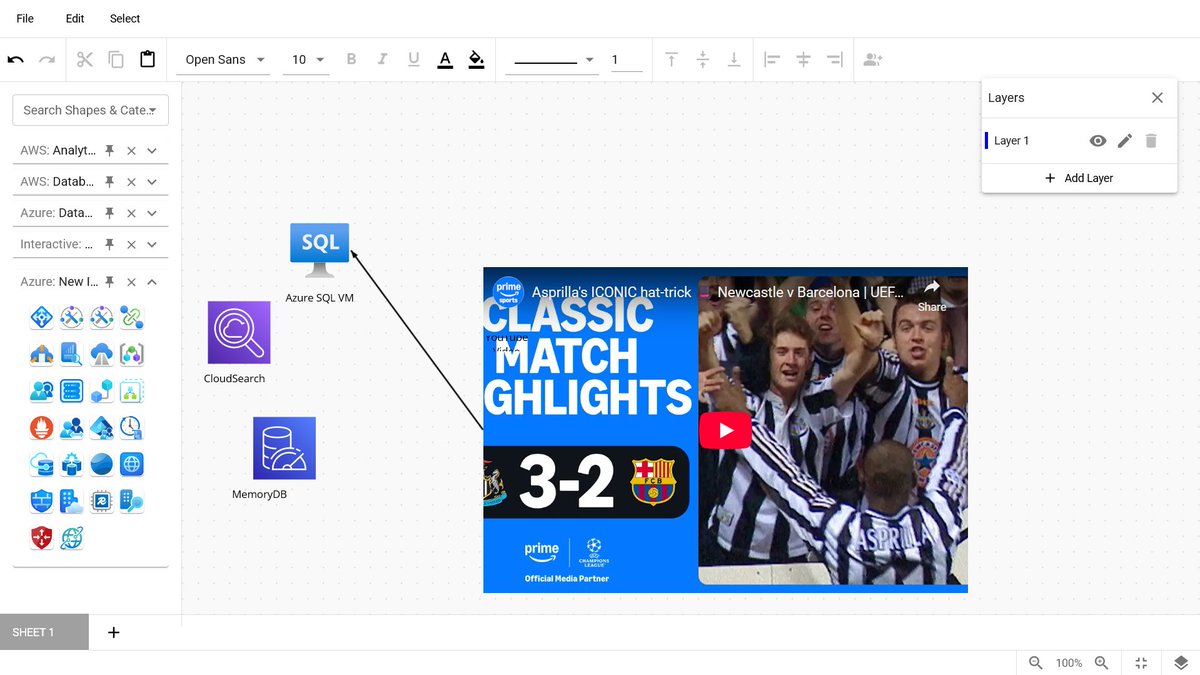Select the Cut icon in the toolbar
Image resolution: width=1200 pixels, height=675 pixels.
click(85, 59)
